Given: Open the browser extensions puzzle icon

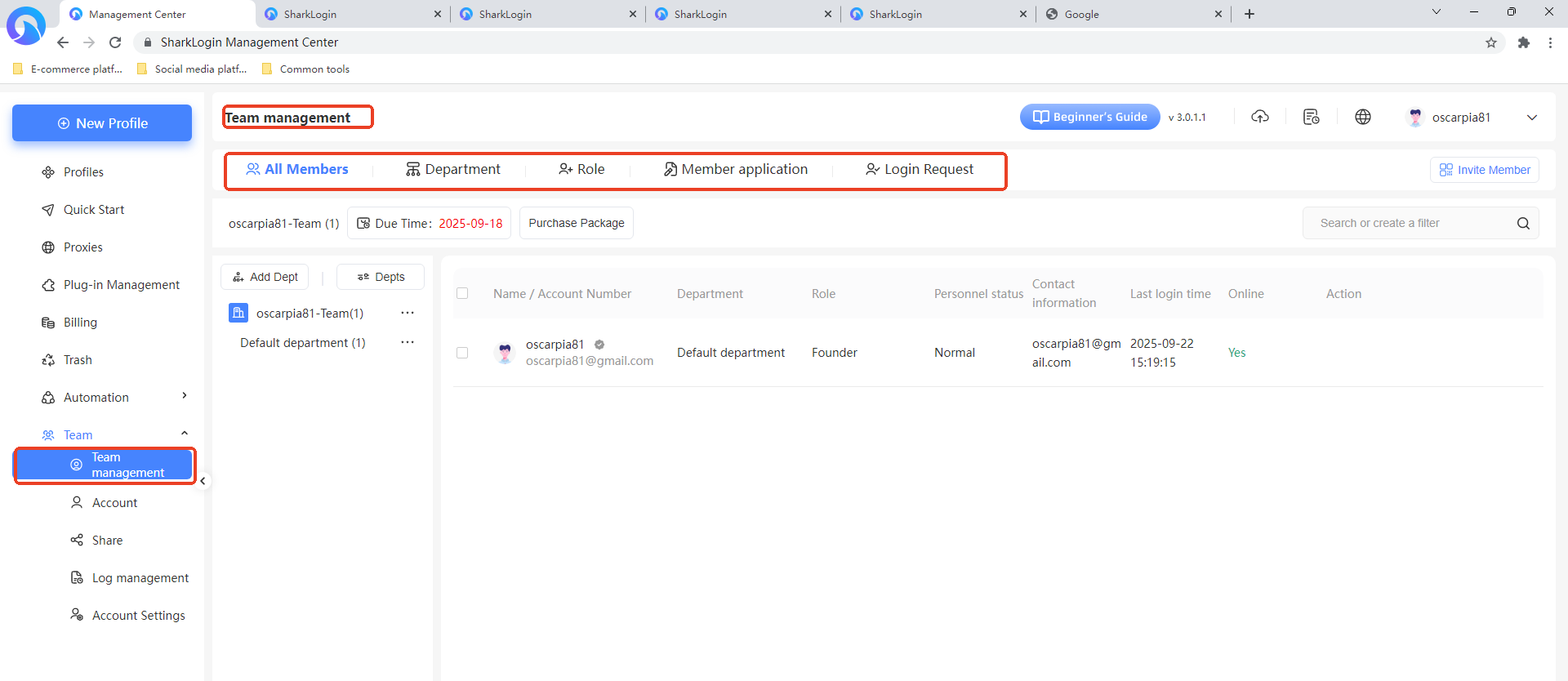Looking at the screenshot, I should point(1524,42).
